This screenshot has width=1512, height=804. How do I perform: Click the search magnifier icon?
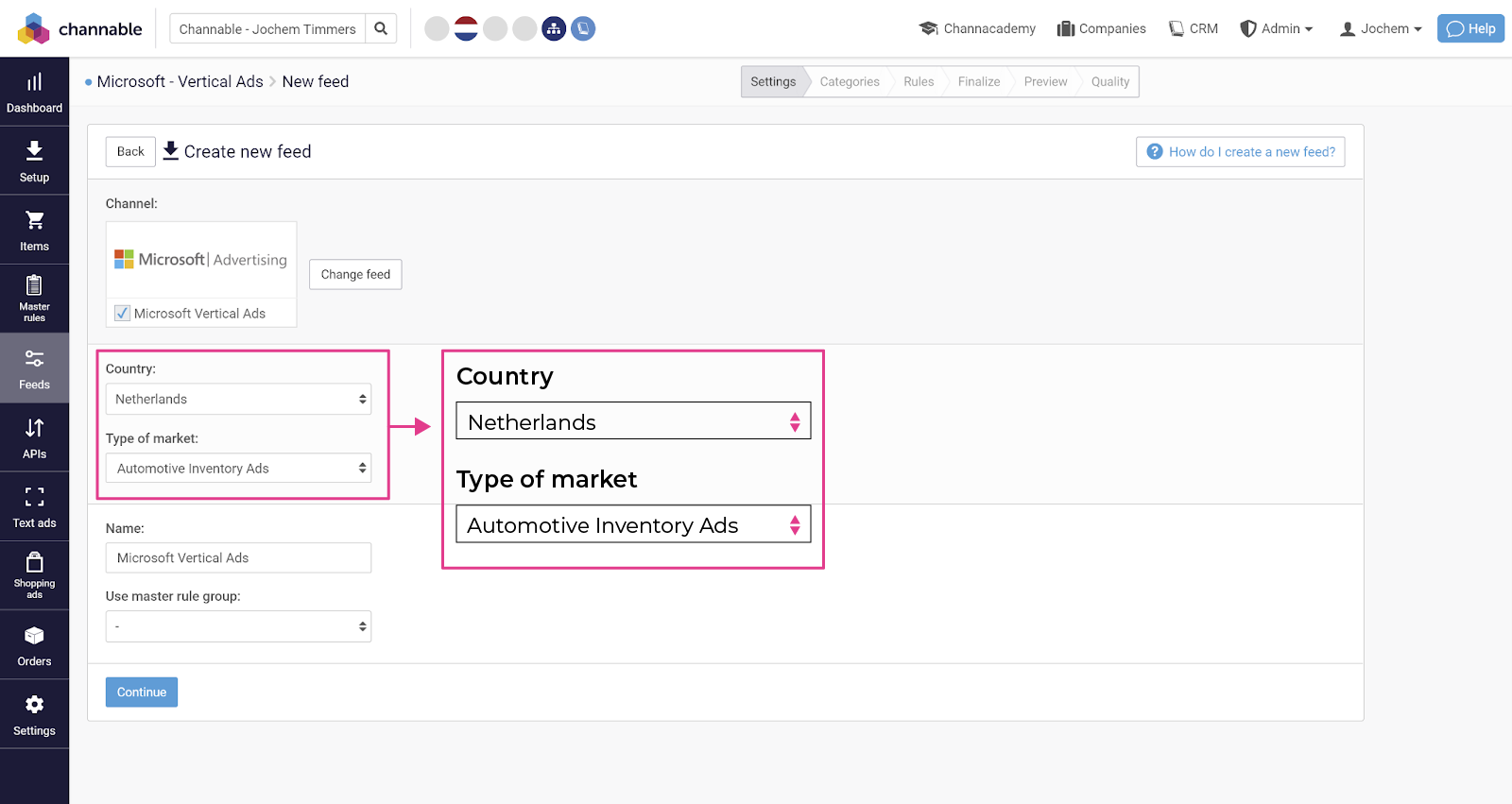point(381,29)
